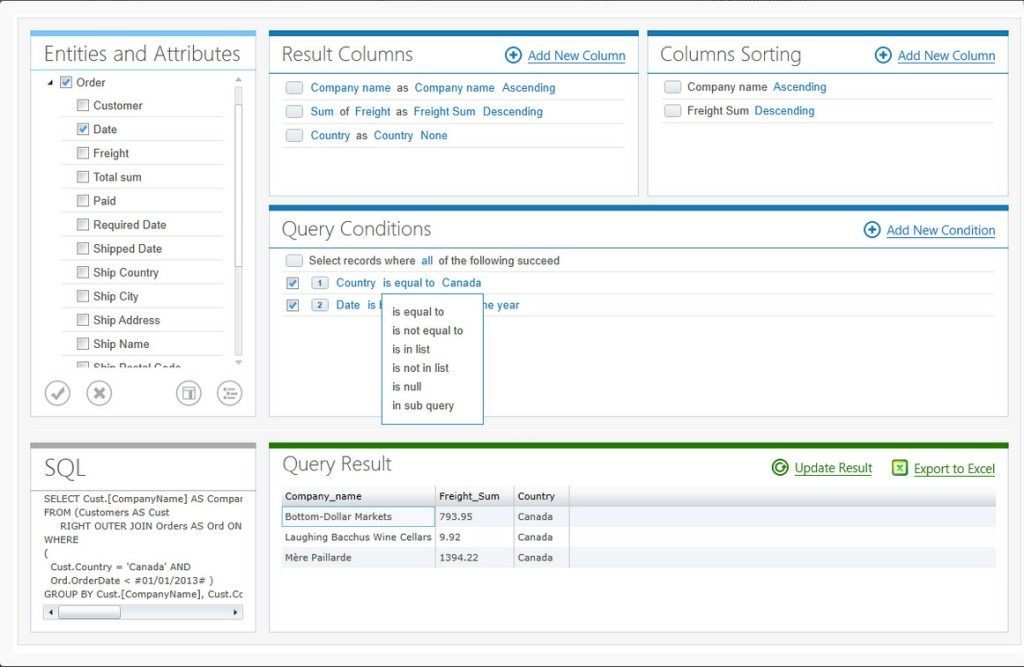Click the Update Result refresh icon

click(780, 468)
